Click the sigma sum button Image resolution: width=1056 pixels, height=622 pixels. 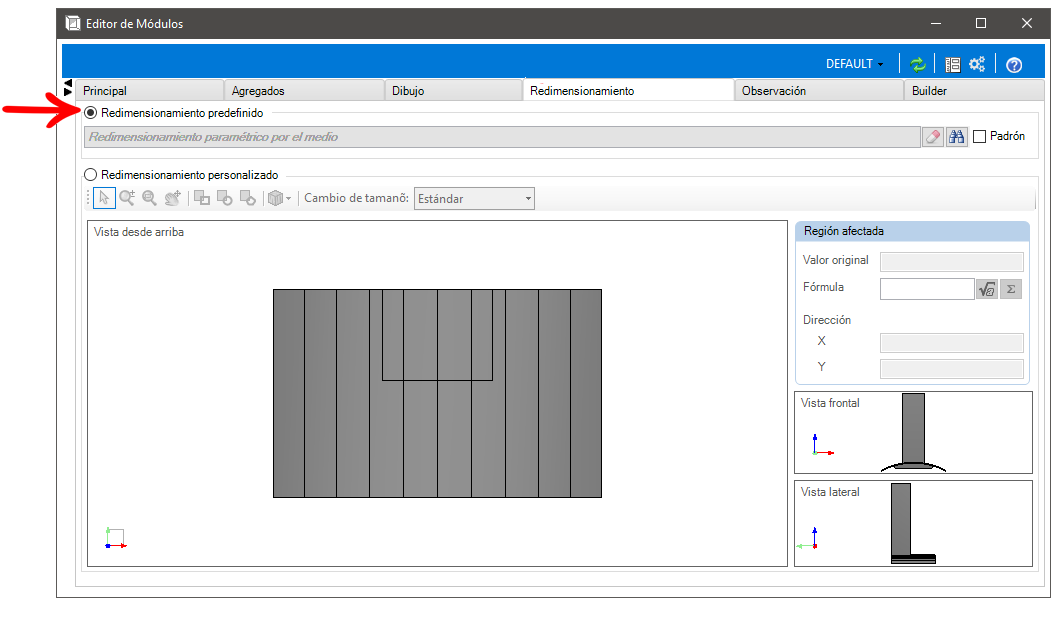coord(1011,289)
